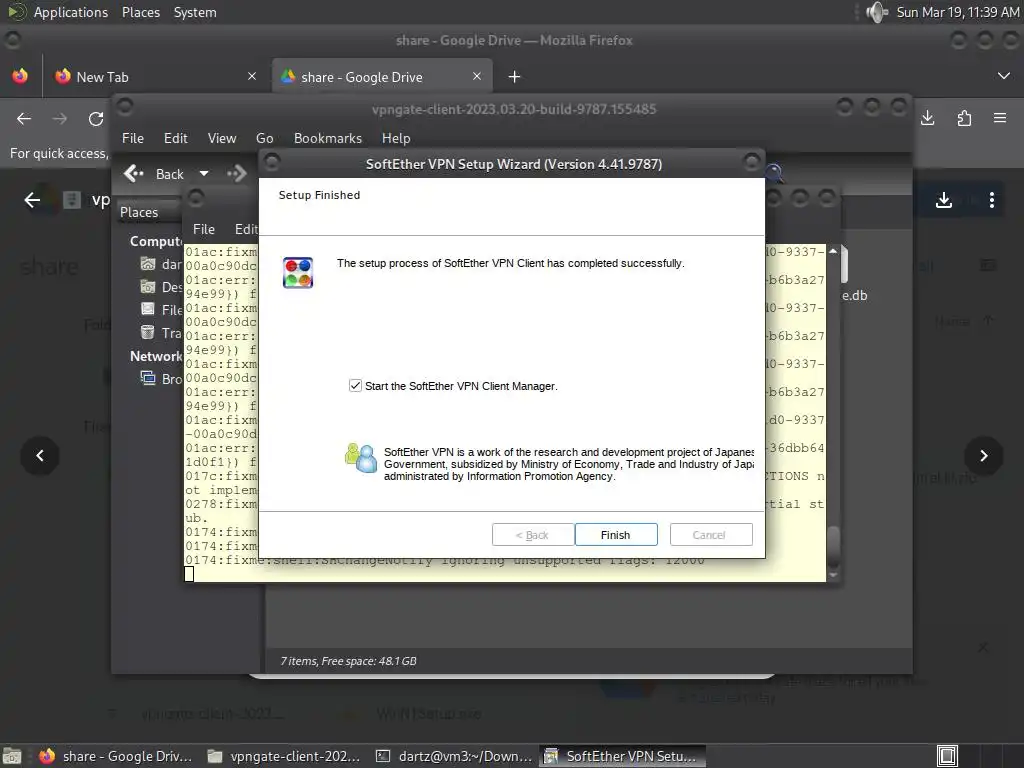
Task: Select the home folder entry under Computer
Action: coord(161,264)
